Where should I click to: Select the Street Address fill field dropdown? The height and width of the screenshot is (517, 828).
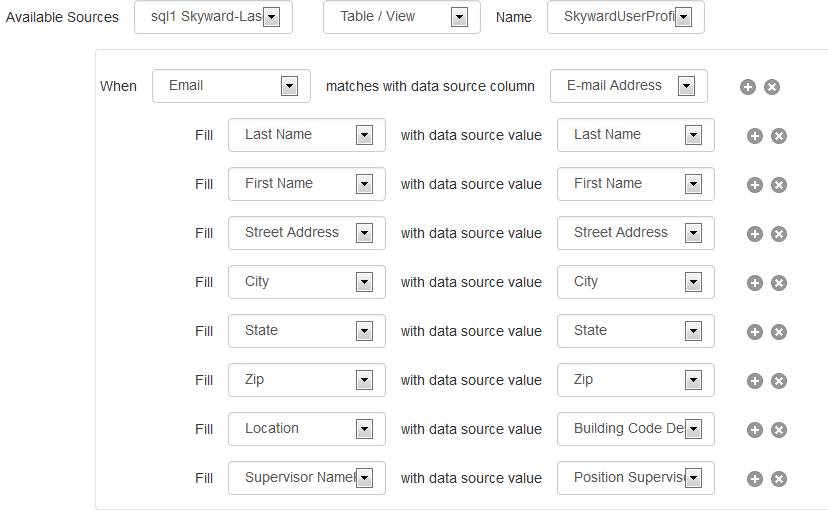(x=307, y=233)
